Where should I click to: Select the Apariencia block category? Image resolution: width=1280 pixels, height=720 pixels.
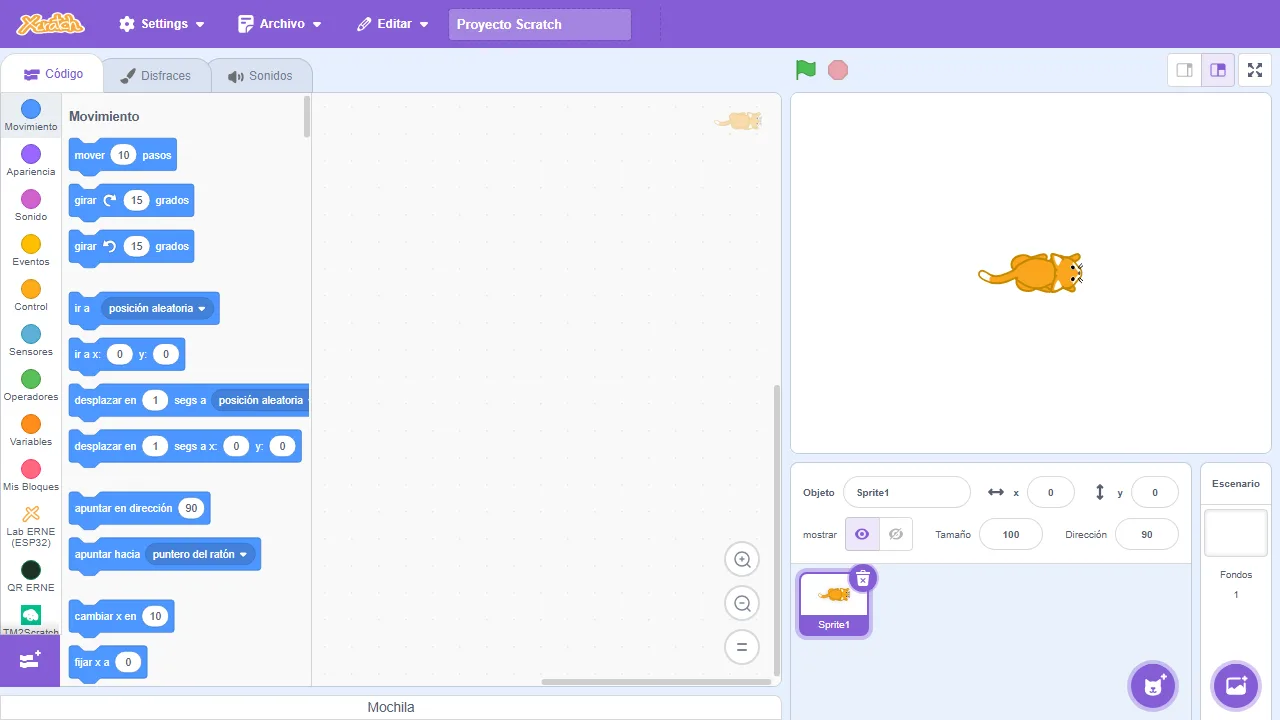point(31,160)
